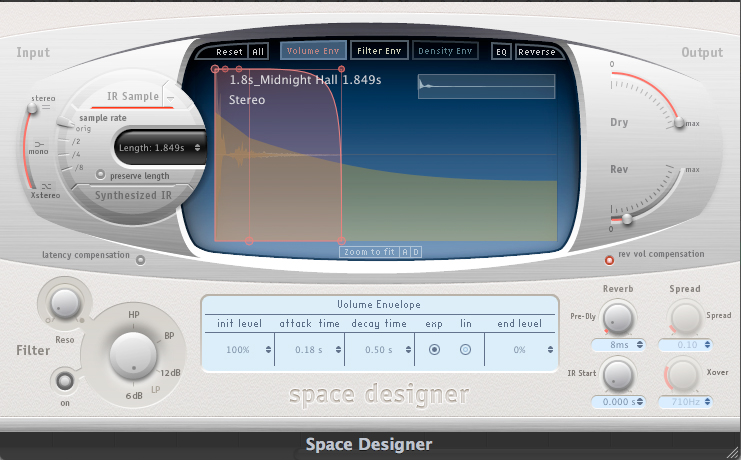
Task: Select HP filter mode
Action: click(x=134, y=314)
